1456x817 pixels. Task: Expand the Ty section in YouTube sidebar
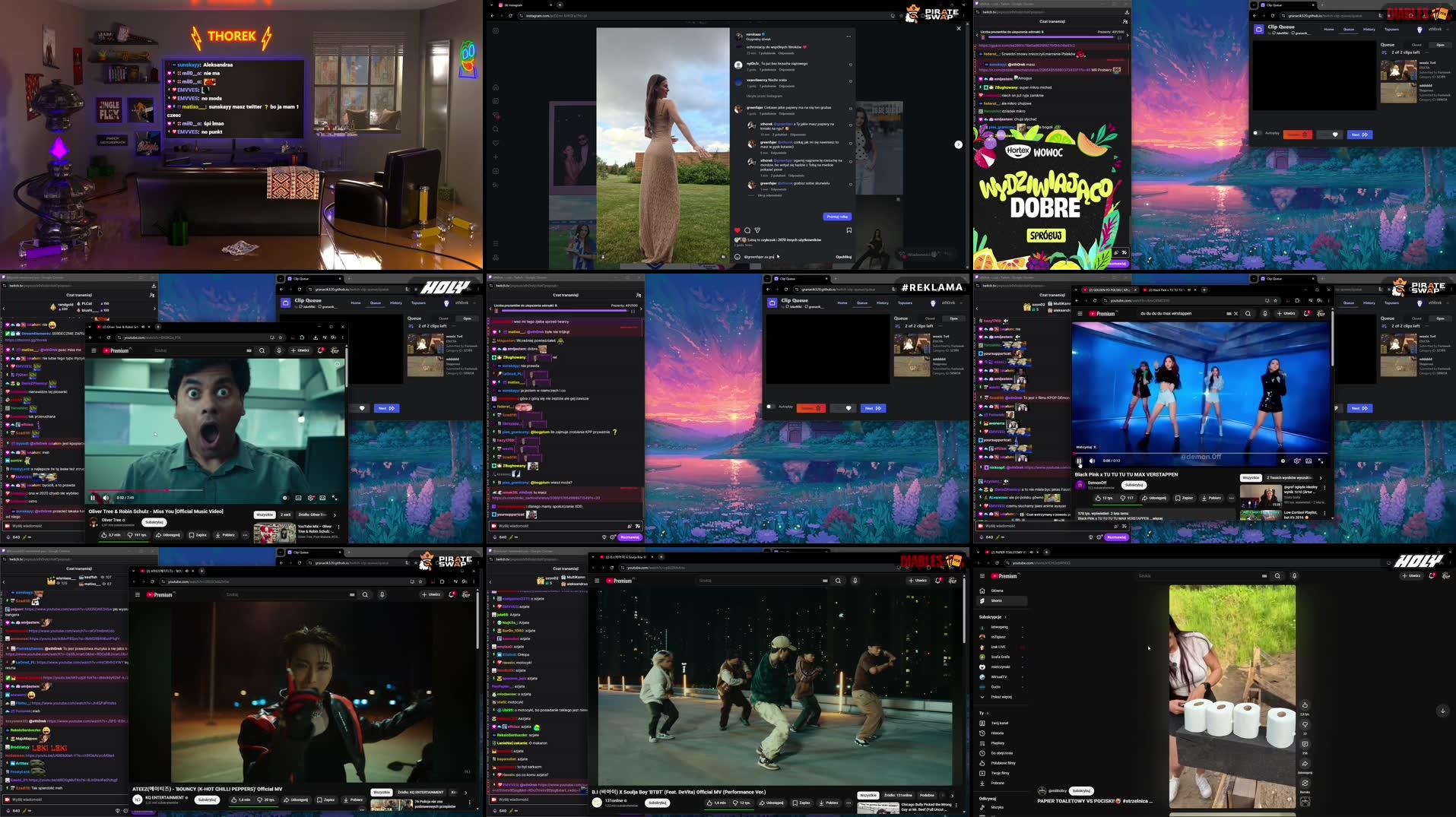[x=983, y=714]
